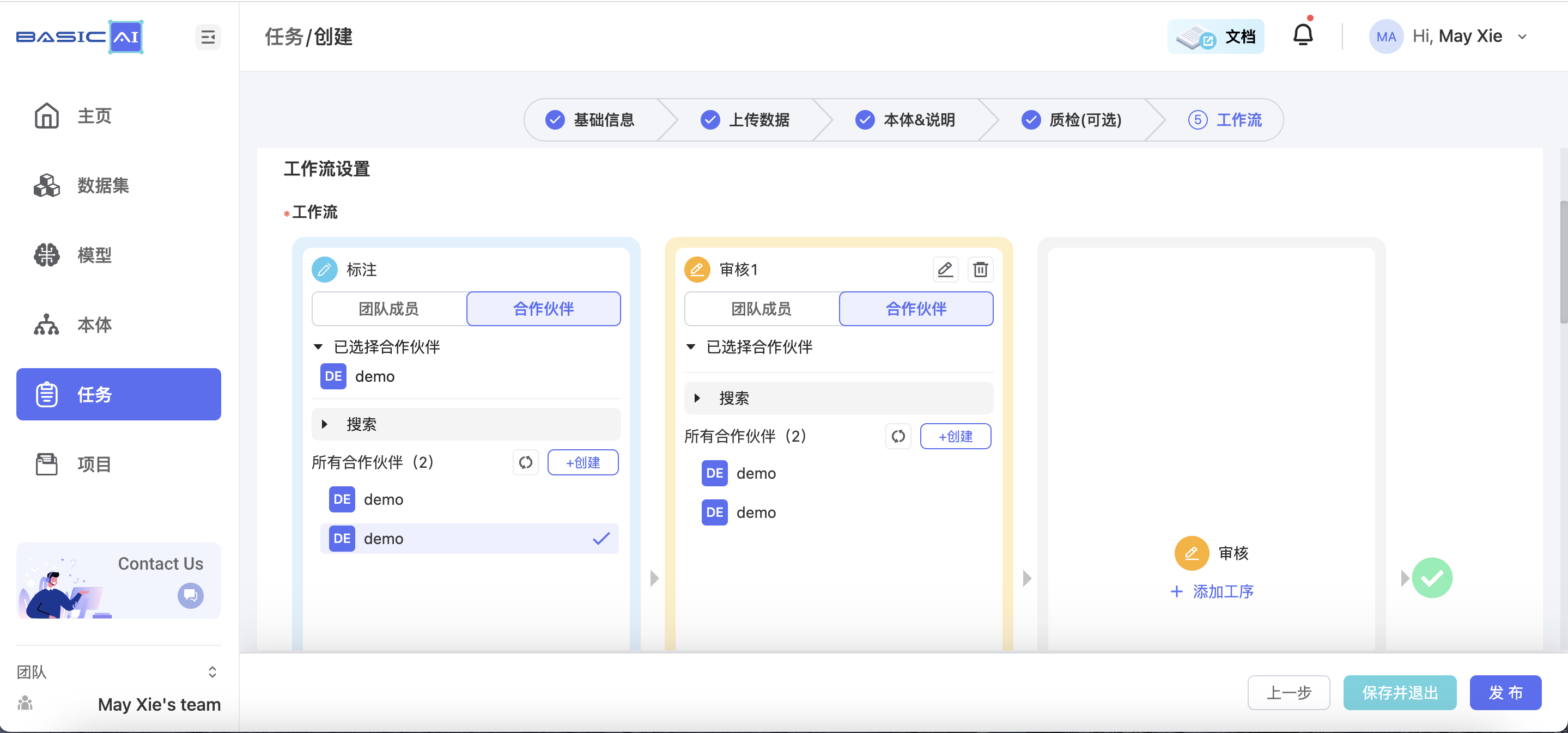Click the checkmark on selected demo row

tap(601, 539)
